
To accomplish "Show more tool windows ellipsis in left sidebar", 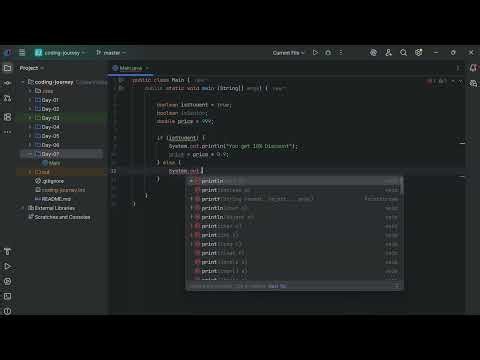I will pyautogui.click(x=7, y=132).
